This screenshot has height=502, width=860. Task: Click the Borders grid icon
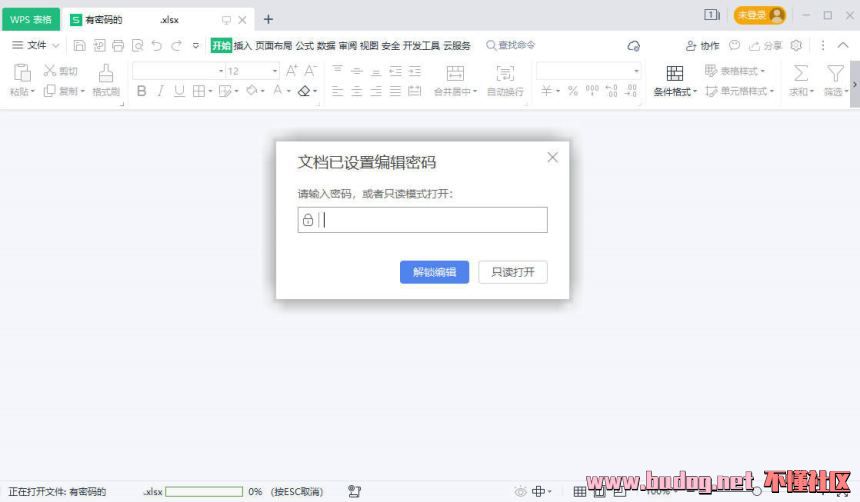[x=199, y=91]
